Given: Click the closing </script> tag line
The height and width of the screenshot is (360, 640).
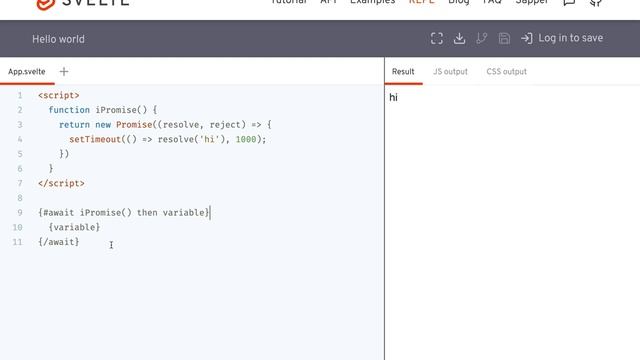Looking at the screenshot, I should pyautogui.click(x=61, y=184).
